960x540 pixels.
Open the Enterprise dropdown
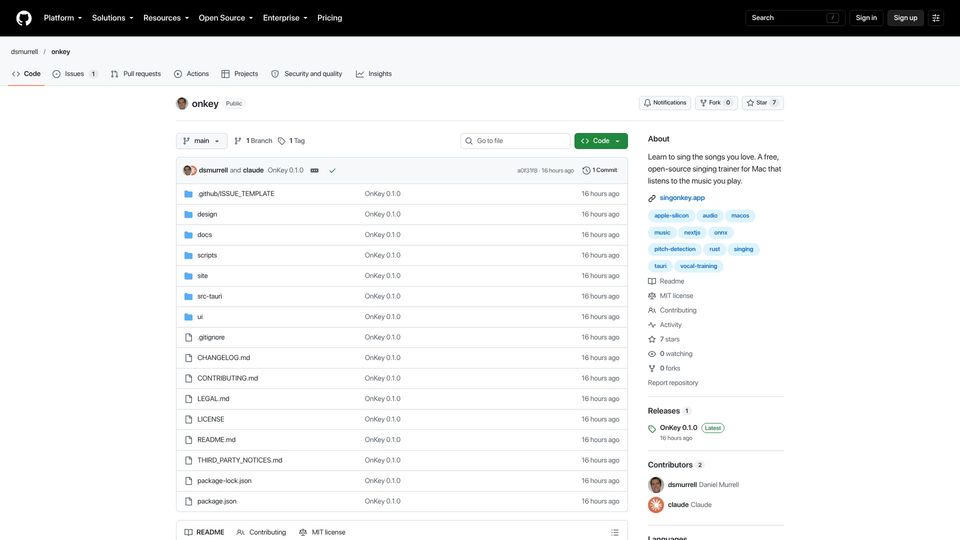tap(285, 18)
